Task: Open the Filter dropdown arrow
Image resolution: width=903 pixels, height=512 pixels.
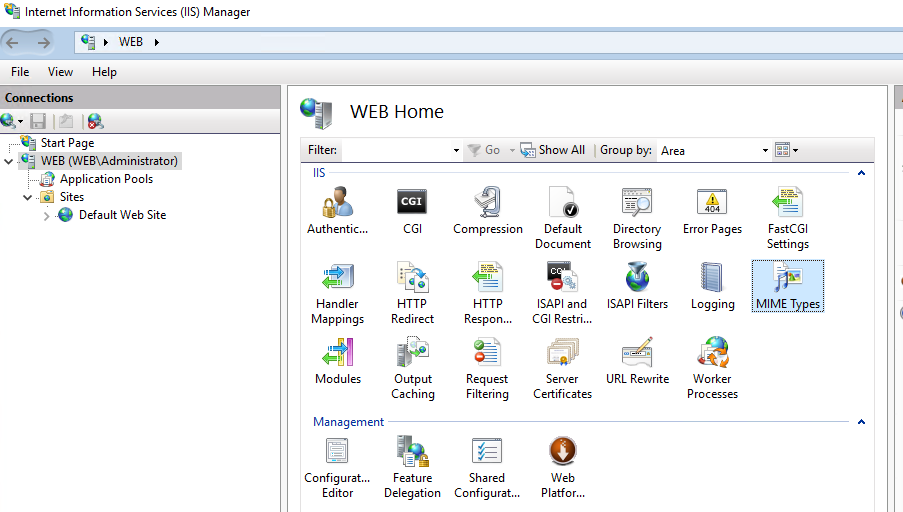Action: [x=456, y=150]
